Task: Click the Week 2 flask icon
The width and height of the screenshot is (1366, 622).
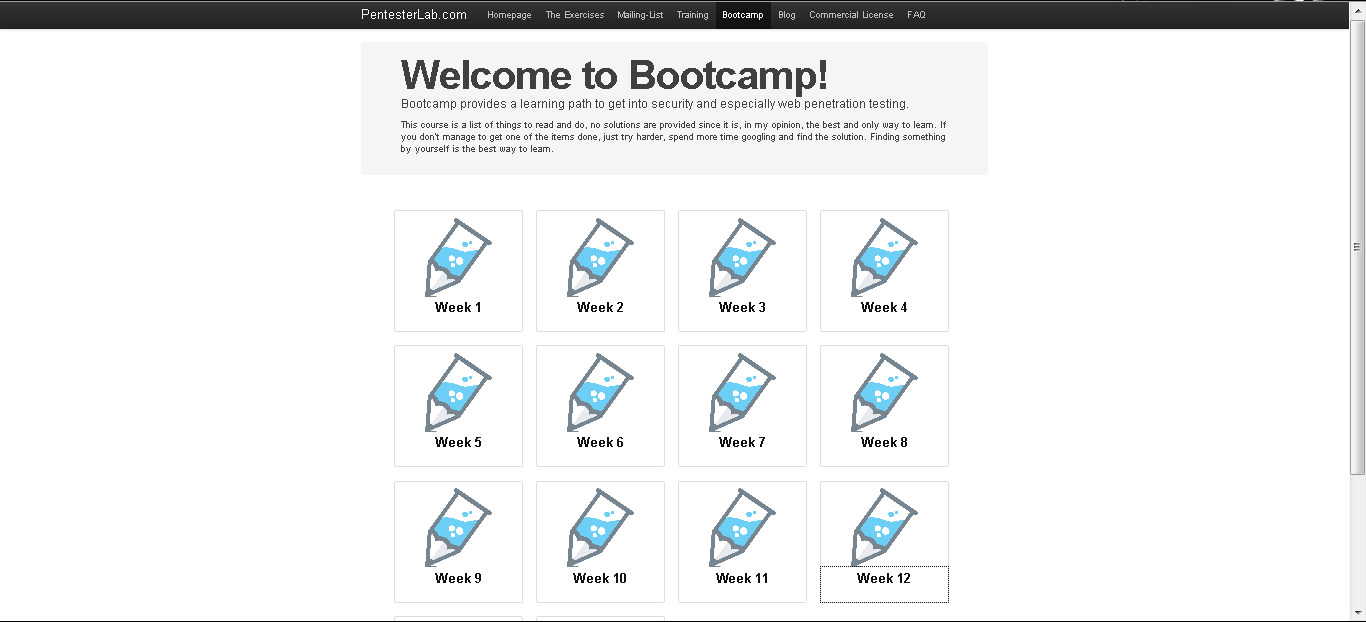Action: (x=600, y=257)
